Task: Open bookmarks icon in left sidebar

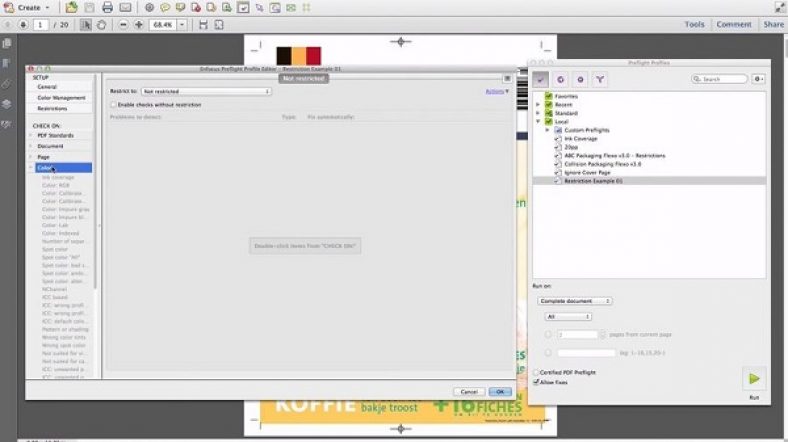Action: tap(7, 63)
